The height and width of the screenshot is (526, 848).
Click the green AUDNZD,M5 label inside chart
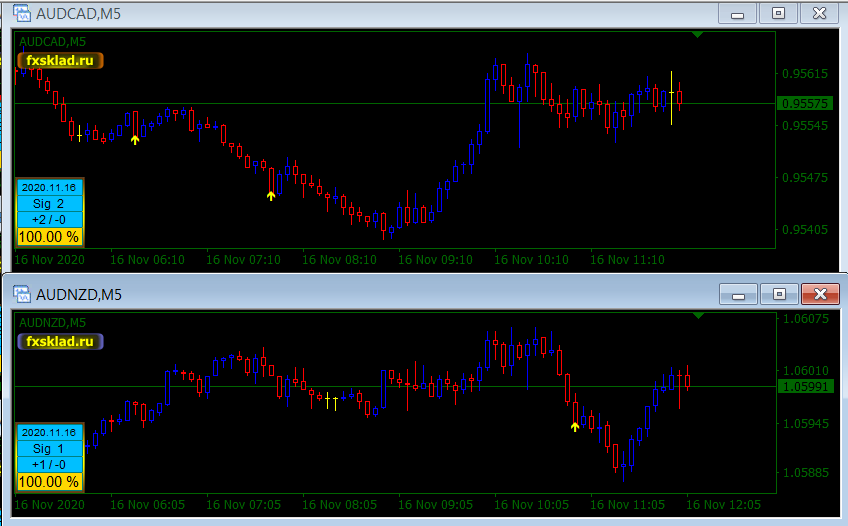[x=52, y=323]
